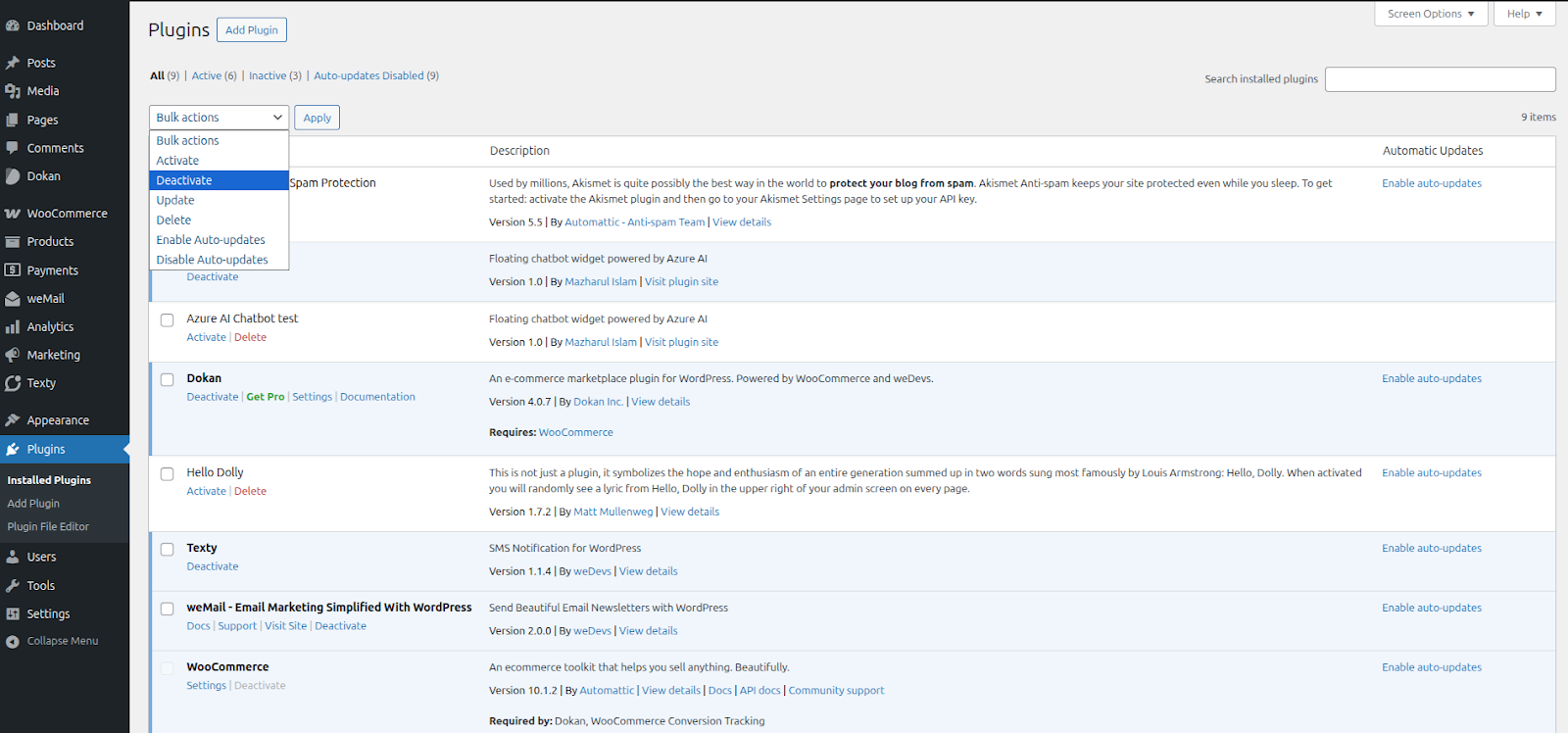
Task: Select Bulk actions option in list
Action: 219,141
